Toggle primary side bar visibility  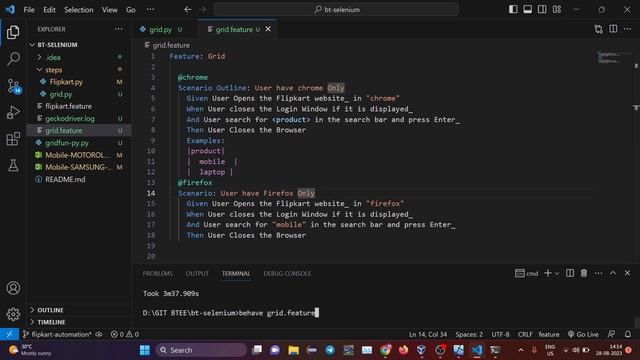(x=513, y=9)
